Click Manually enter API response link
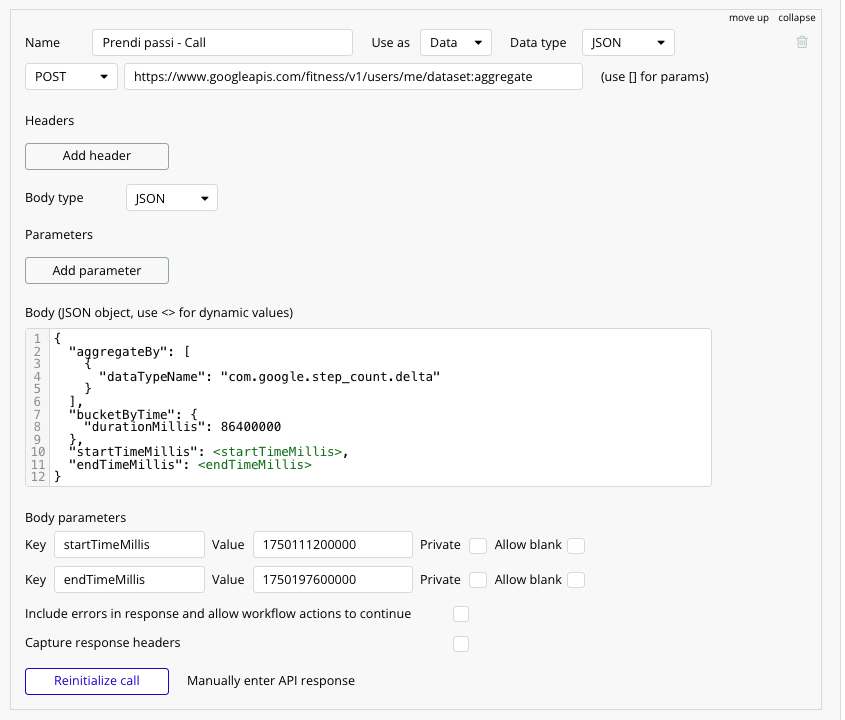This screenshot has height=720, width=845. coord(270,681)
